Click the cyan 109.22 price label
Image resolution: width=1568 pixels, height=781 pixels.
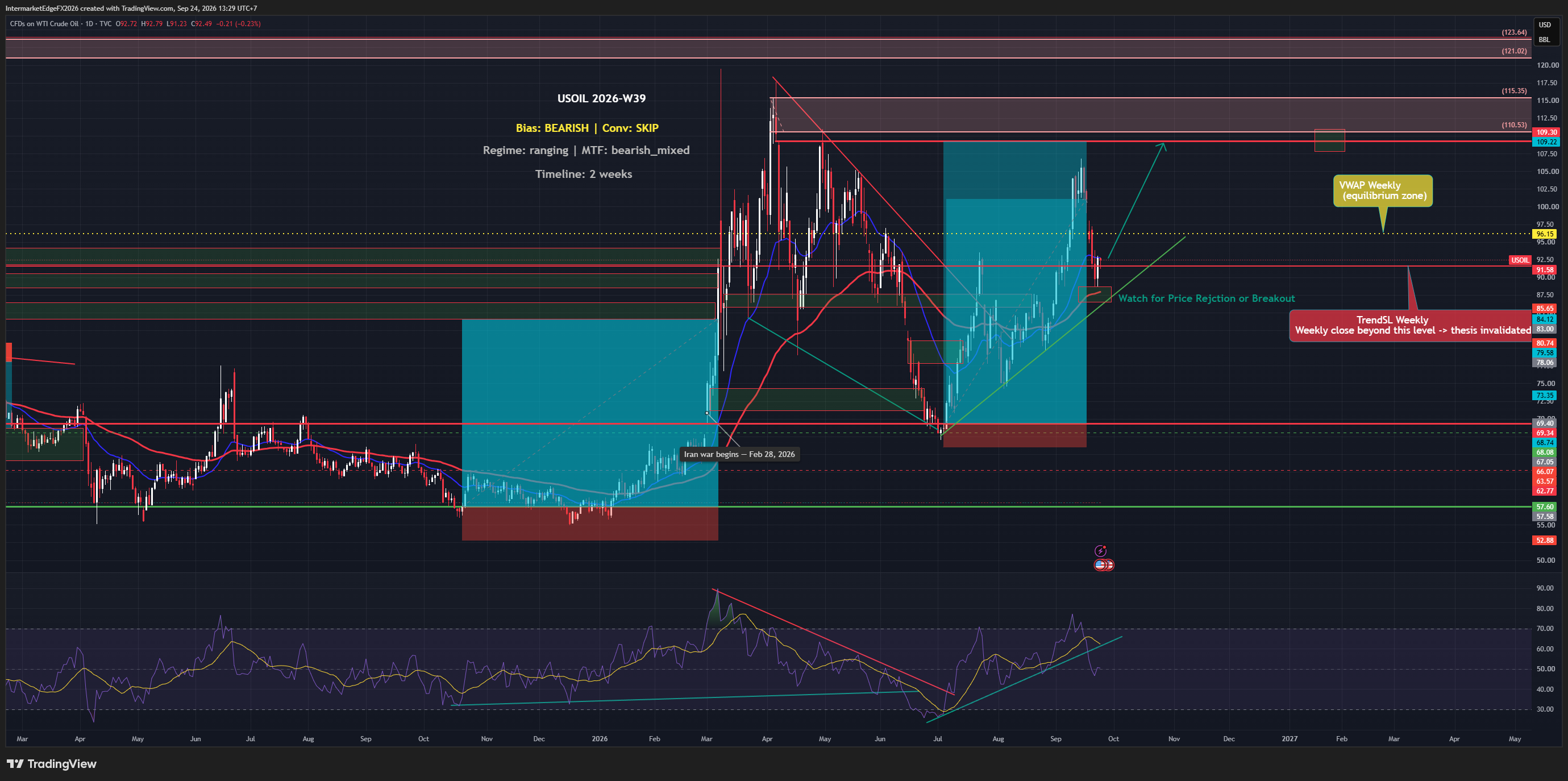coord(1545,142)
